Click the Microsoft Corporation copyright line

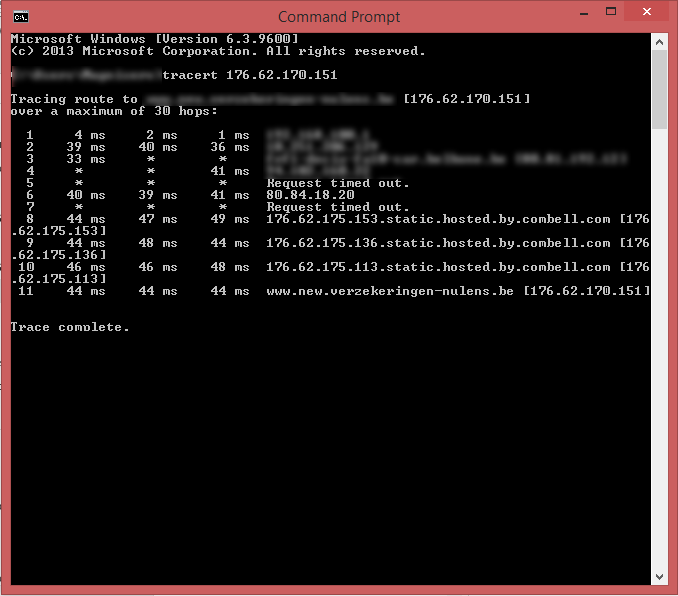click(217, 50)
